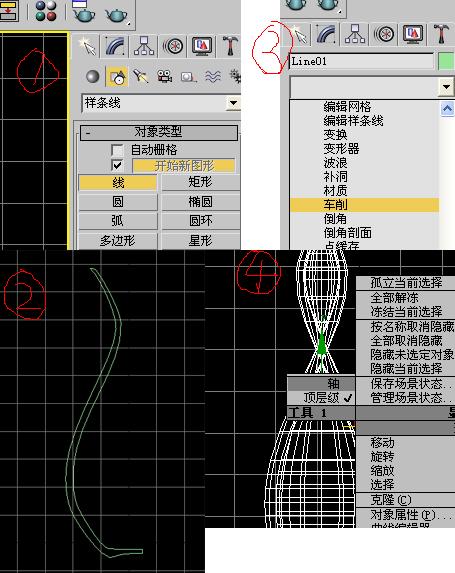This screenshot has width=455, height=573.
Task: Open Display monitor tab in spline creation panel
Action: (202, 46)
